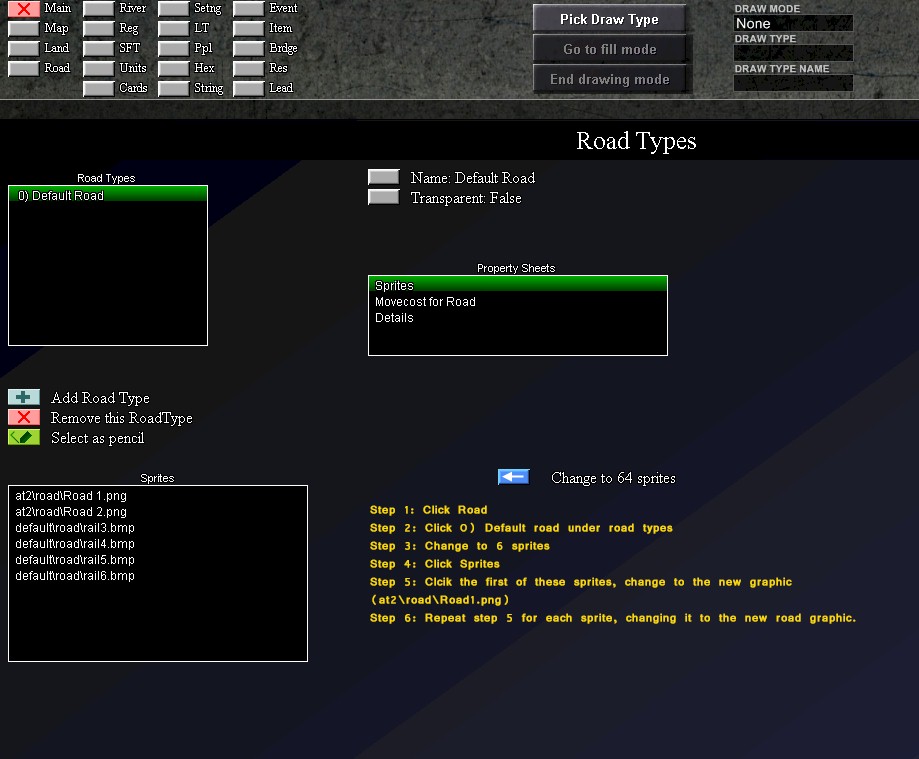Click Go to fill mode button

click(610, 49)
